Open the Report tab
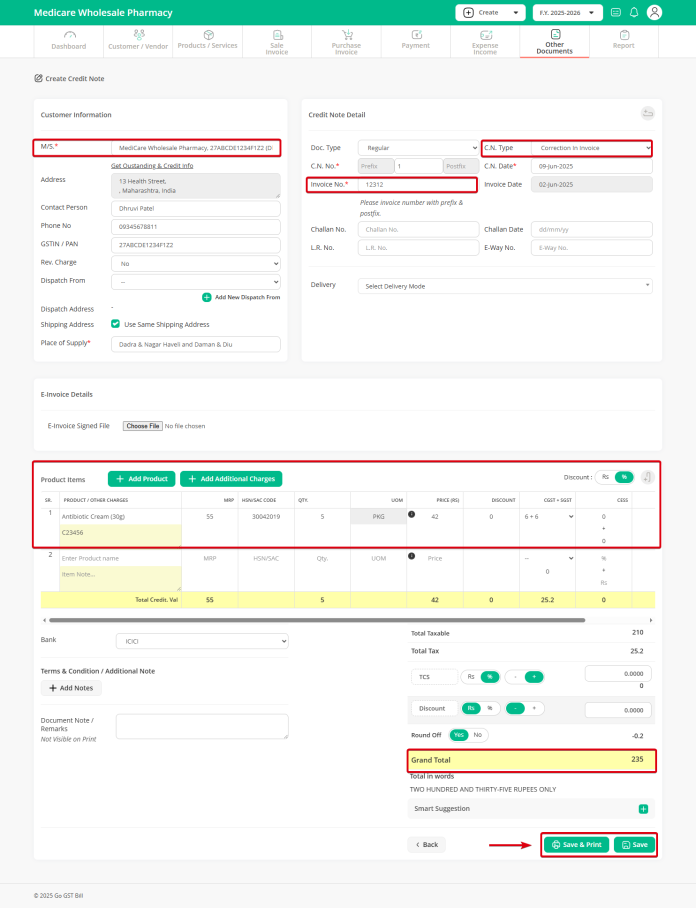696x908 pixels. point(623,41)
